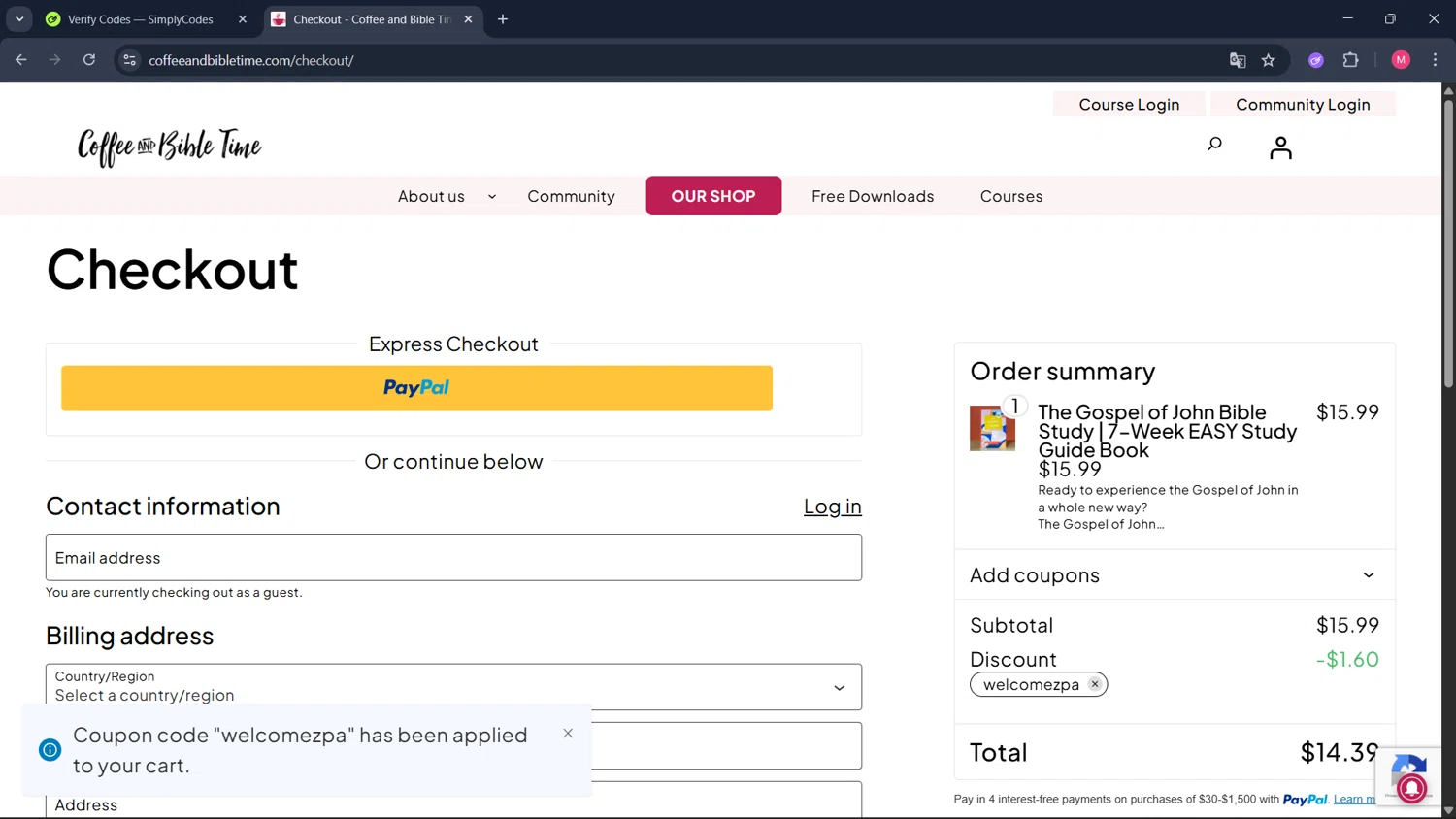This screenshot has width=1456, height=819.
Task: Go to the Community menu item
Action: click(x=571, y=196)
